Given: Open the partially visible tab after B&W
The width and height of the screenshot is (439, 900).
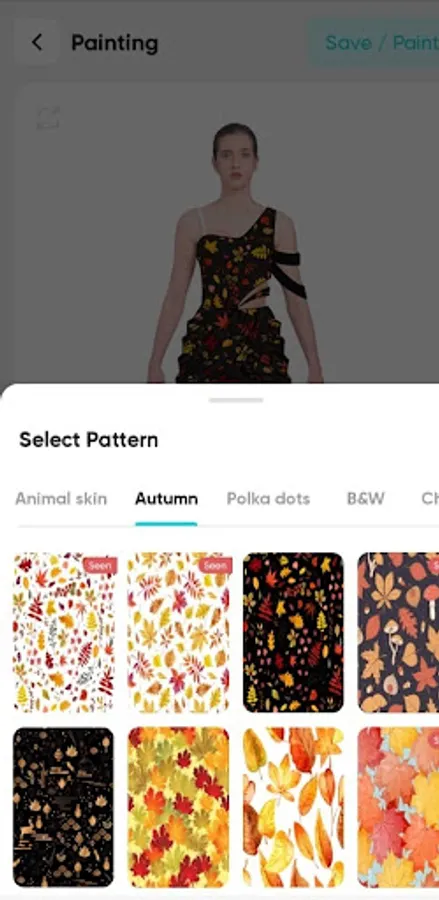Looking at the screenshot, I should coord(430,499).
